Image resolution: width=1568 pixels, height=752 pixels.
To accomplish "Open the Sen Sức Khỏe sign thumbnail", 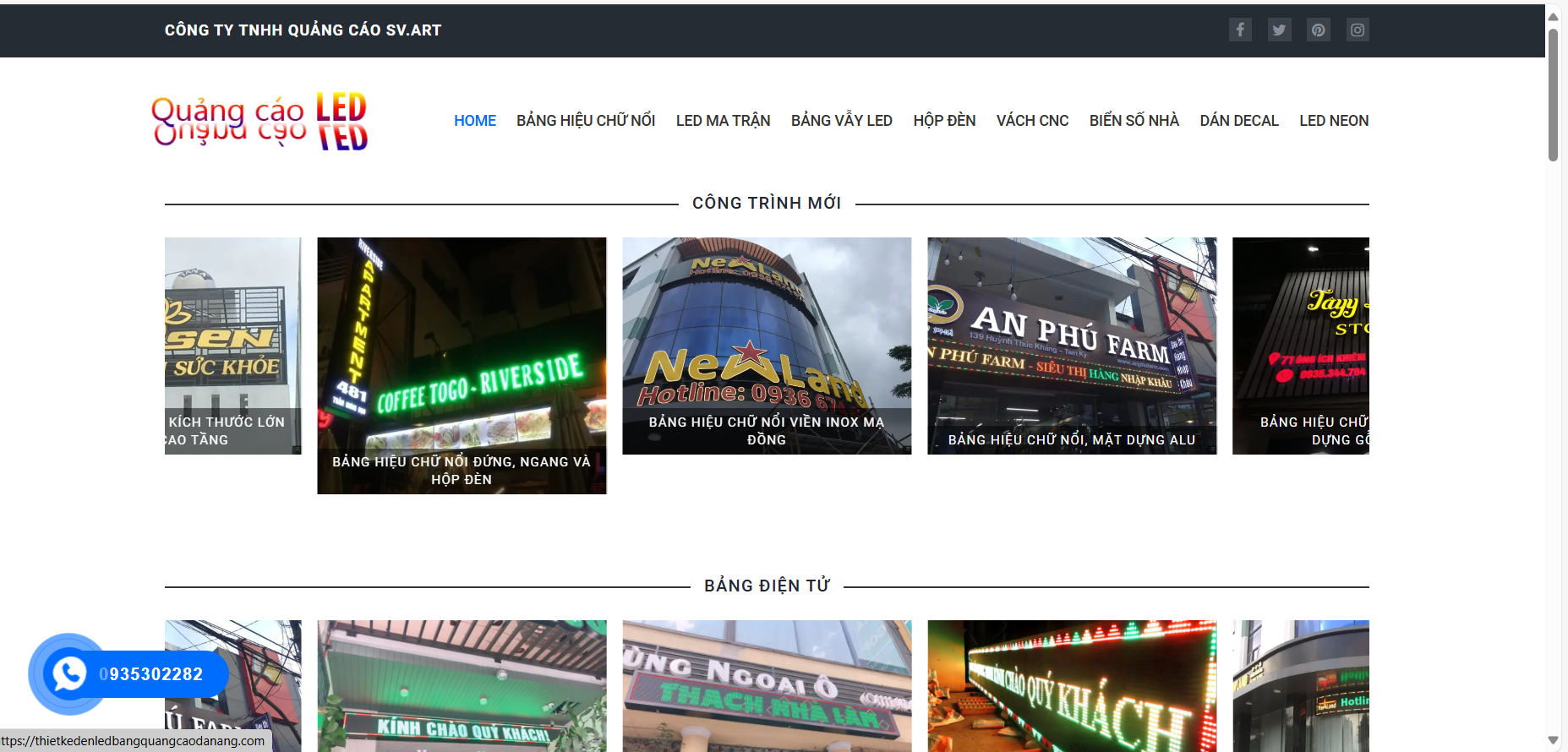I will tap(233, 346).
